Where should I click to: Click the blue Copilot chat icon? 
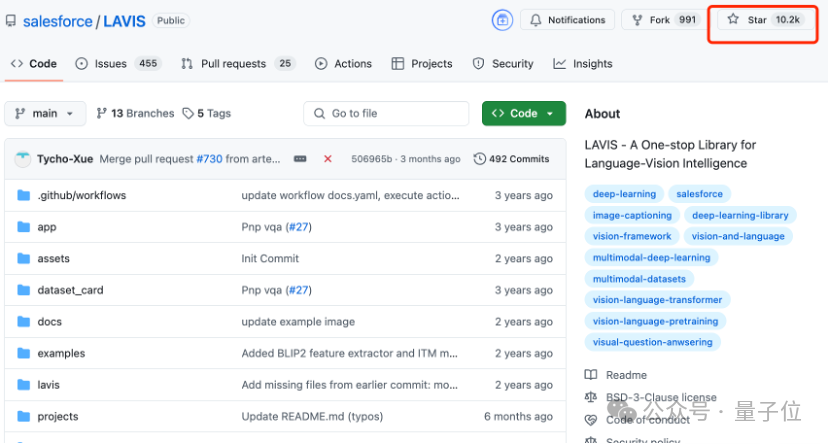pos(502,20)
